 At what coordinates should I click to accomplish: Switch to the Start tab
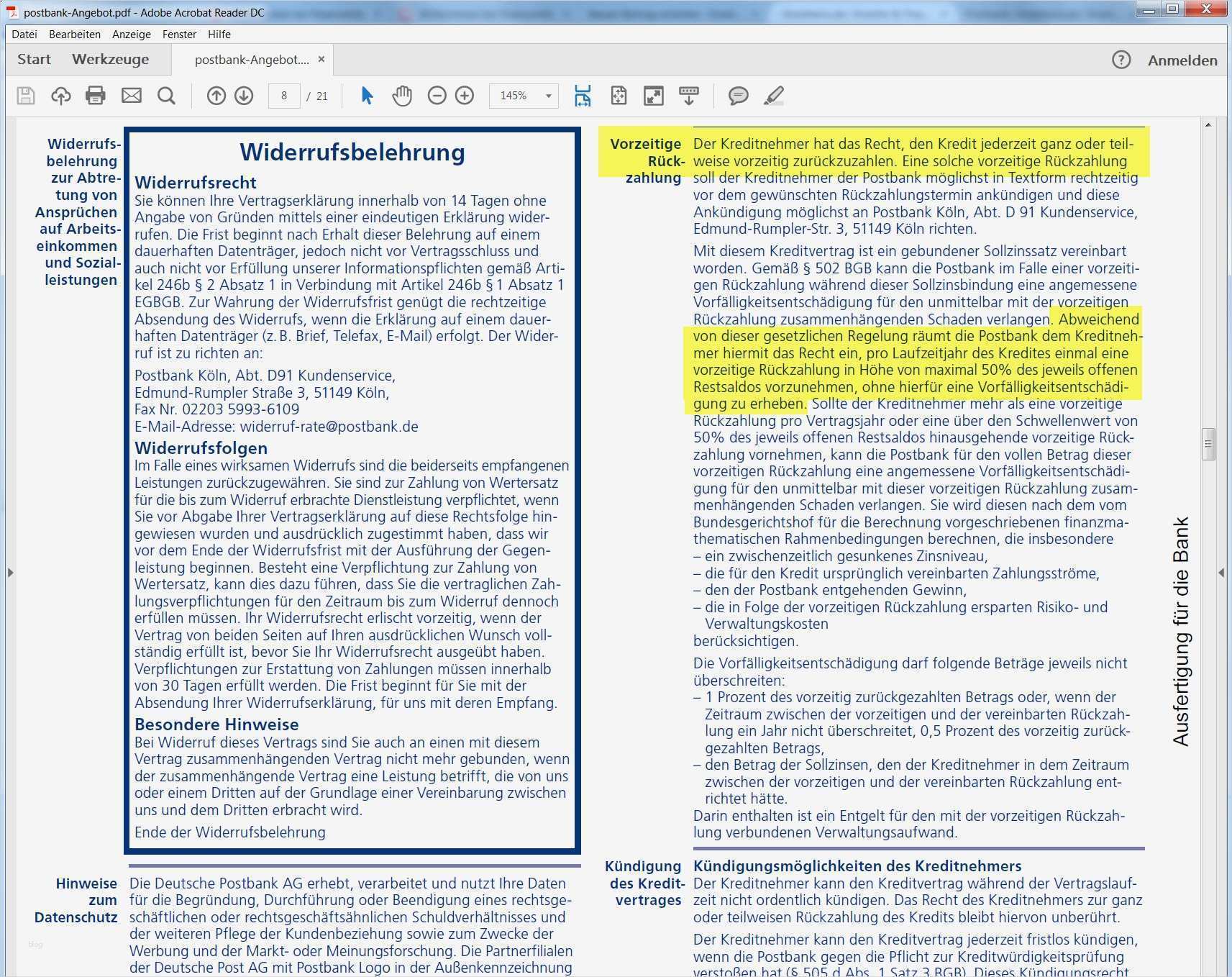34,59
